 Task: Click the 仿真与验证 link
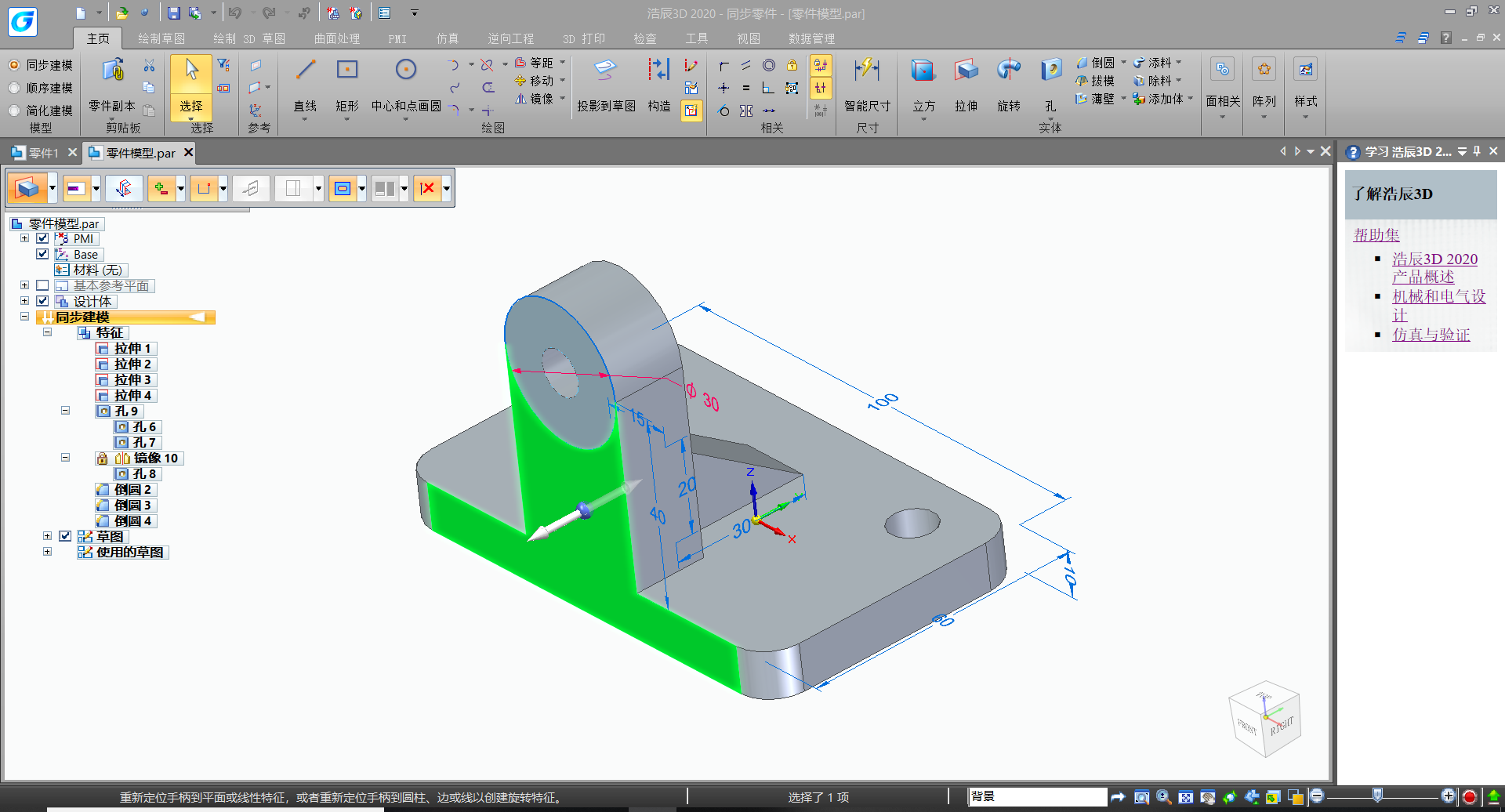(1431, 335)
